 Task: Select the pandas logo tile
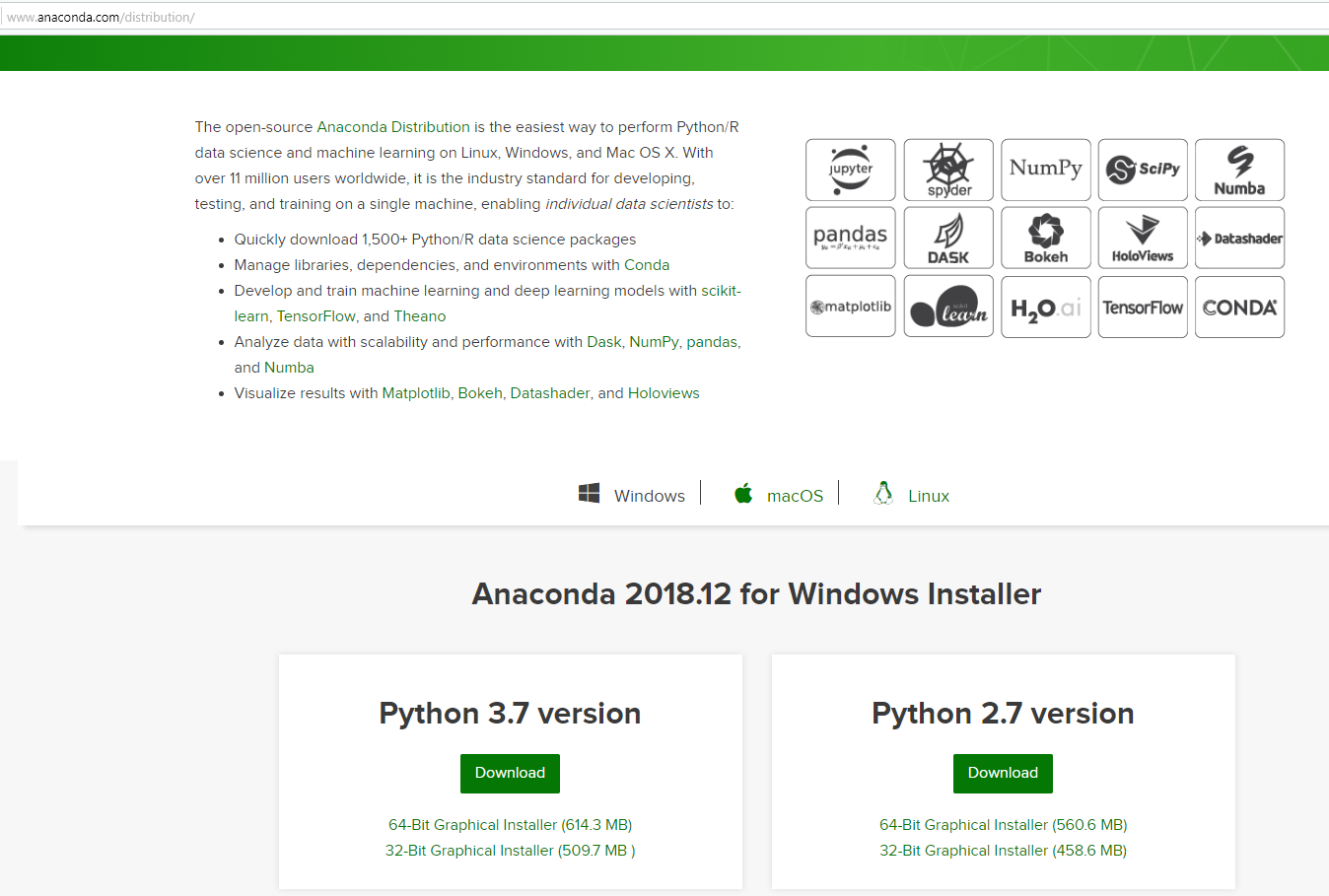coord(850,238)
